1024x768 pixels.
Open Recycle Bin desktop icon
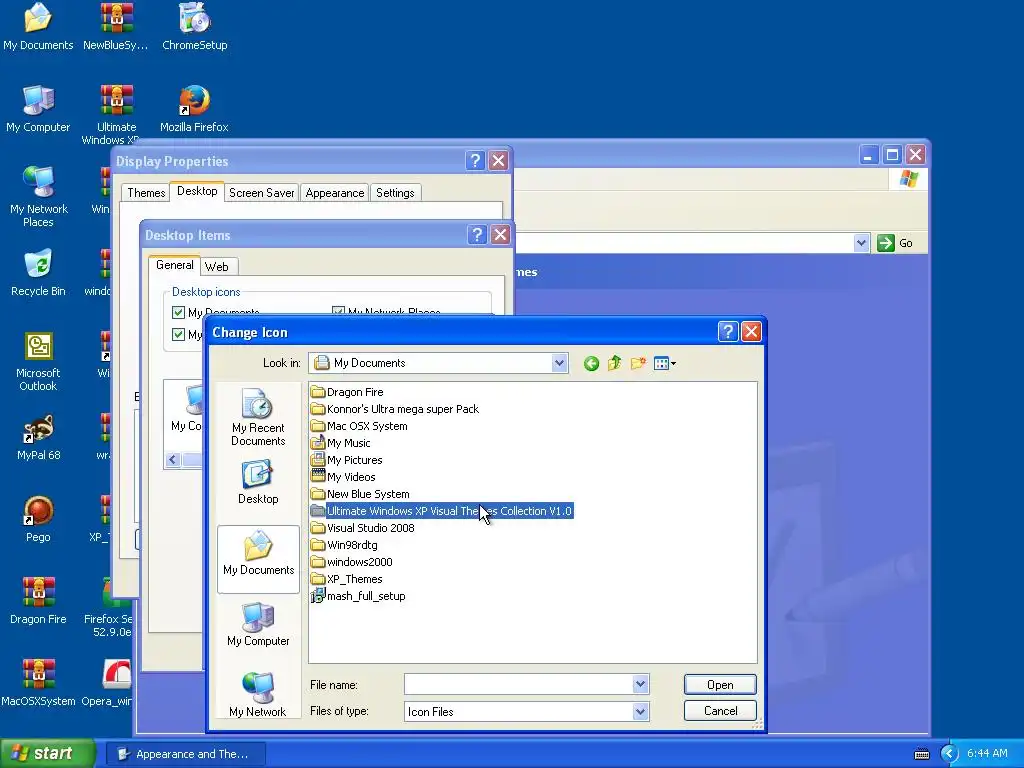coord(38,273)
